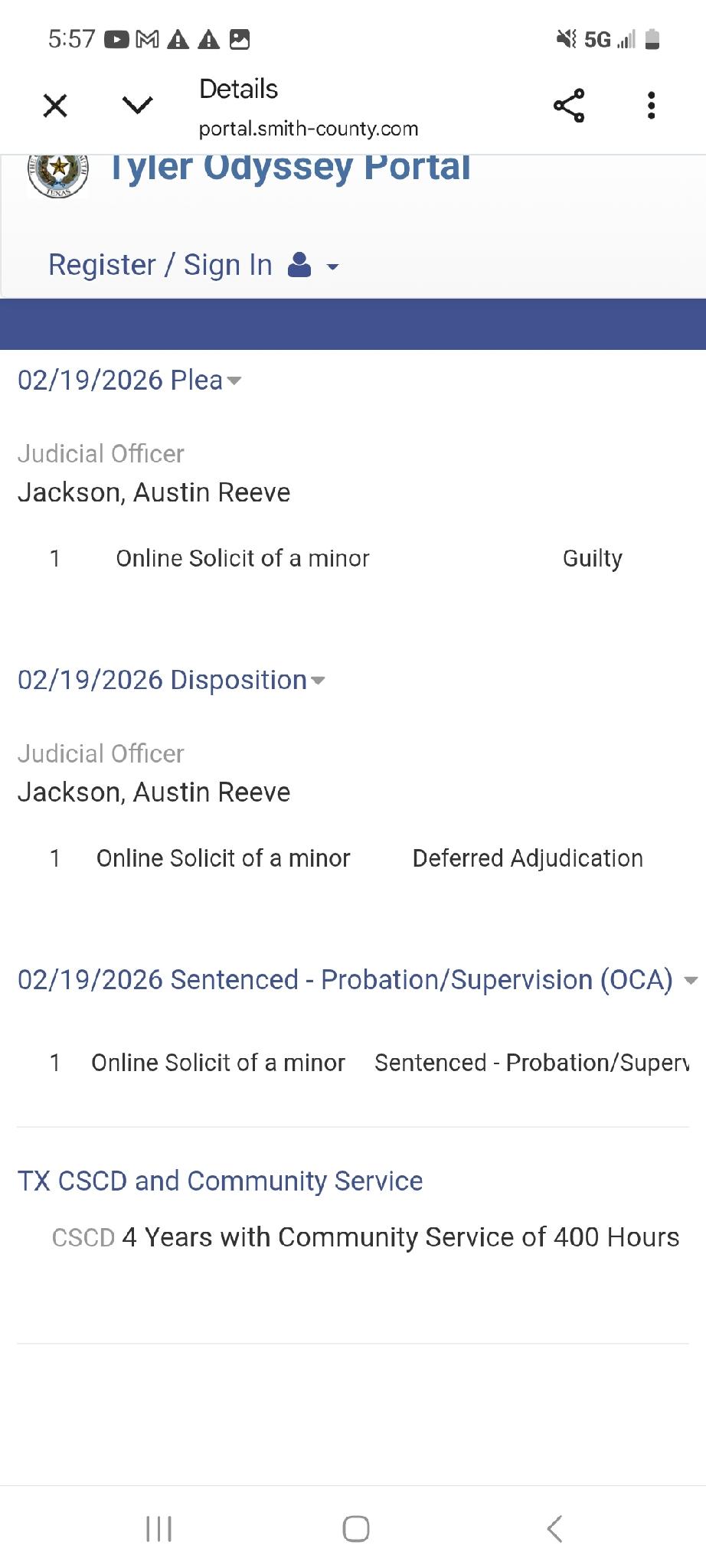Tap the Android recent apps button

point(159,1529)
